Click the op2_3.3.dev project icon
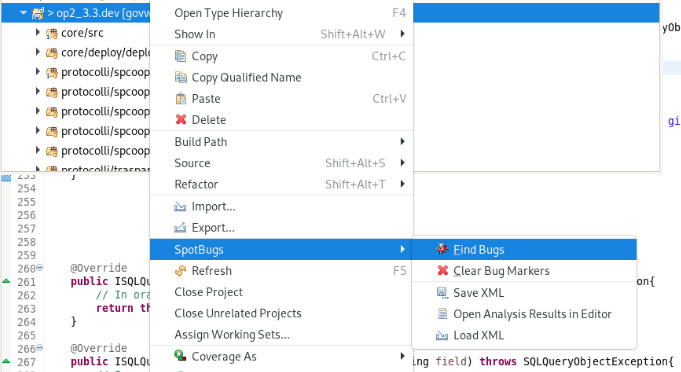This screenshot has width=681, height=372. click(x=38, y=13)
